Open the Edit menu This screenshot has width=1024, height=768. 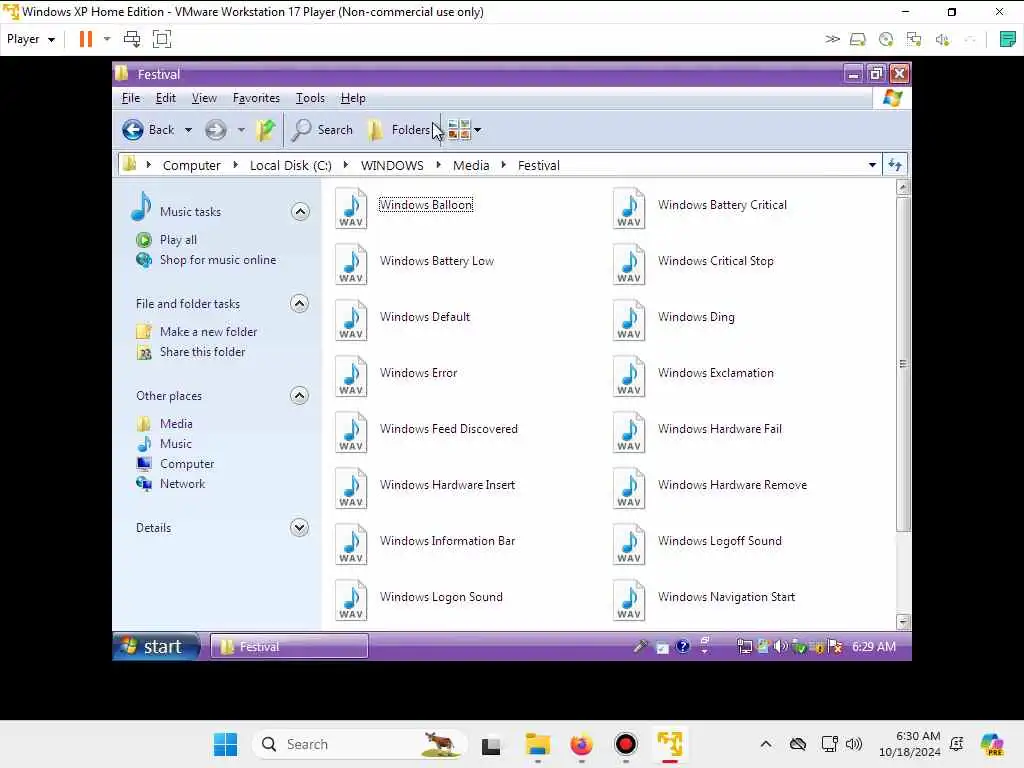point(165,98)
